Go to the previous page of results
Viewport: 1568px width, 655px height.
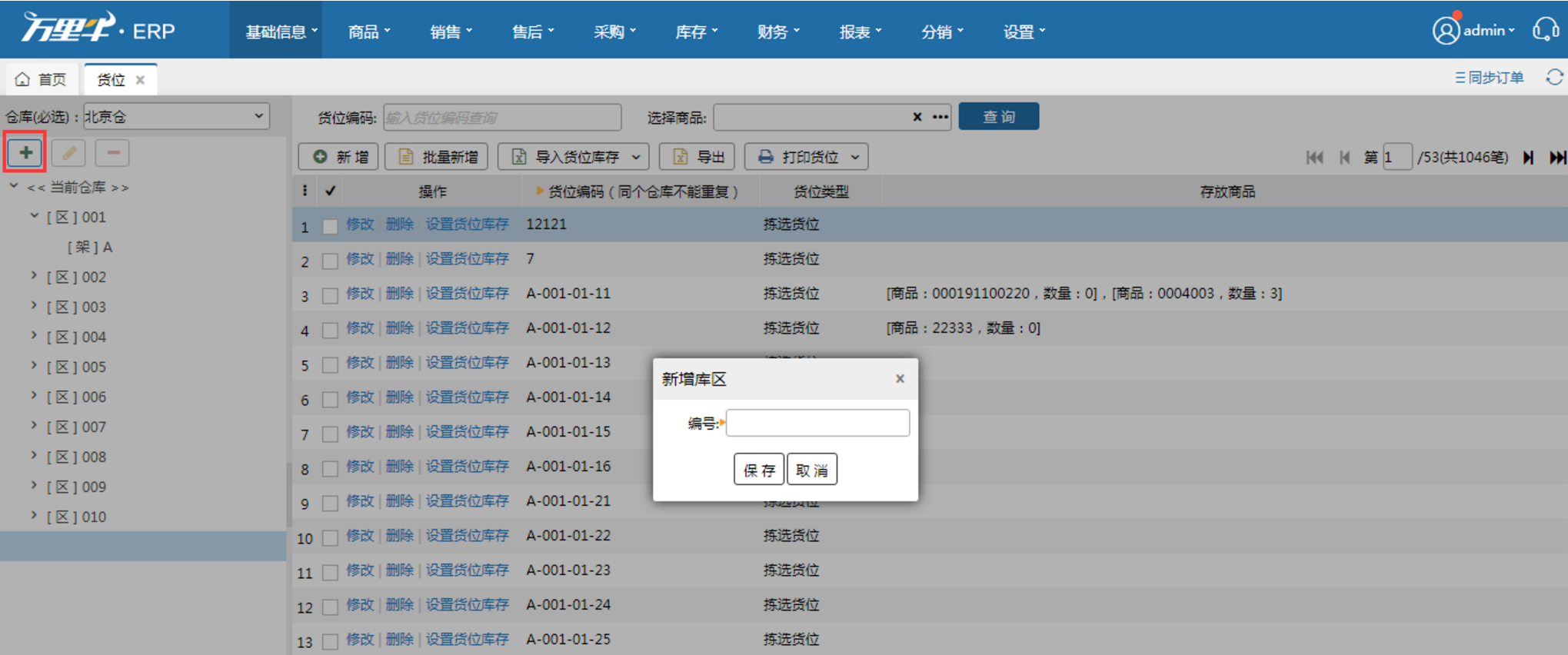point(1345,157)
